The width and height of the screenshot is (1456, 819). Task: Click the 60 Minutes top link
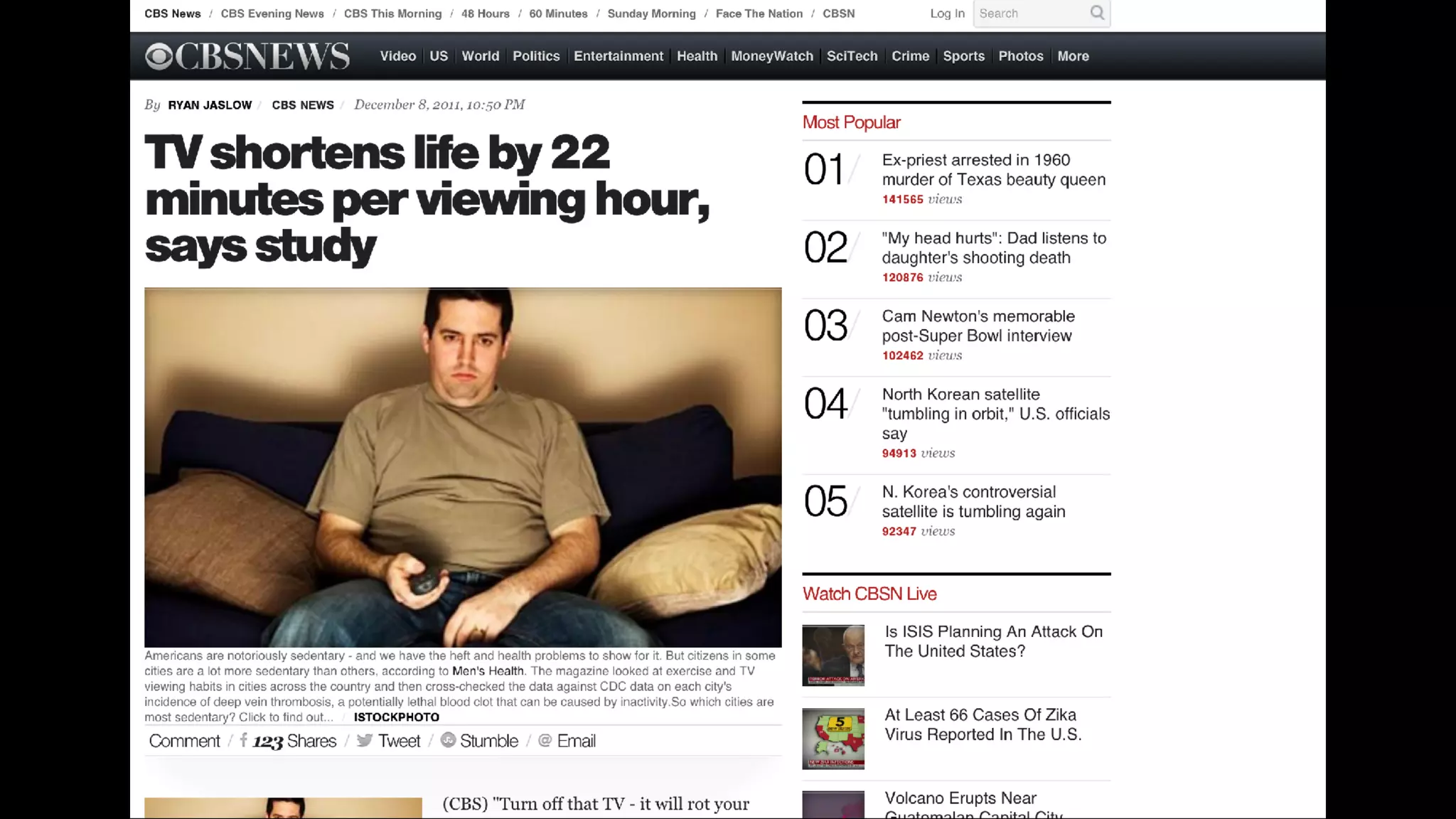(x=558, y=14)
